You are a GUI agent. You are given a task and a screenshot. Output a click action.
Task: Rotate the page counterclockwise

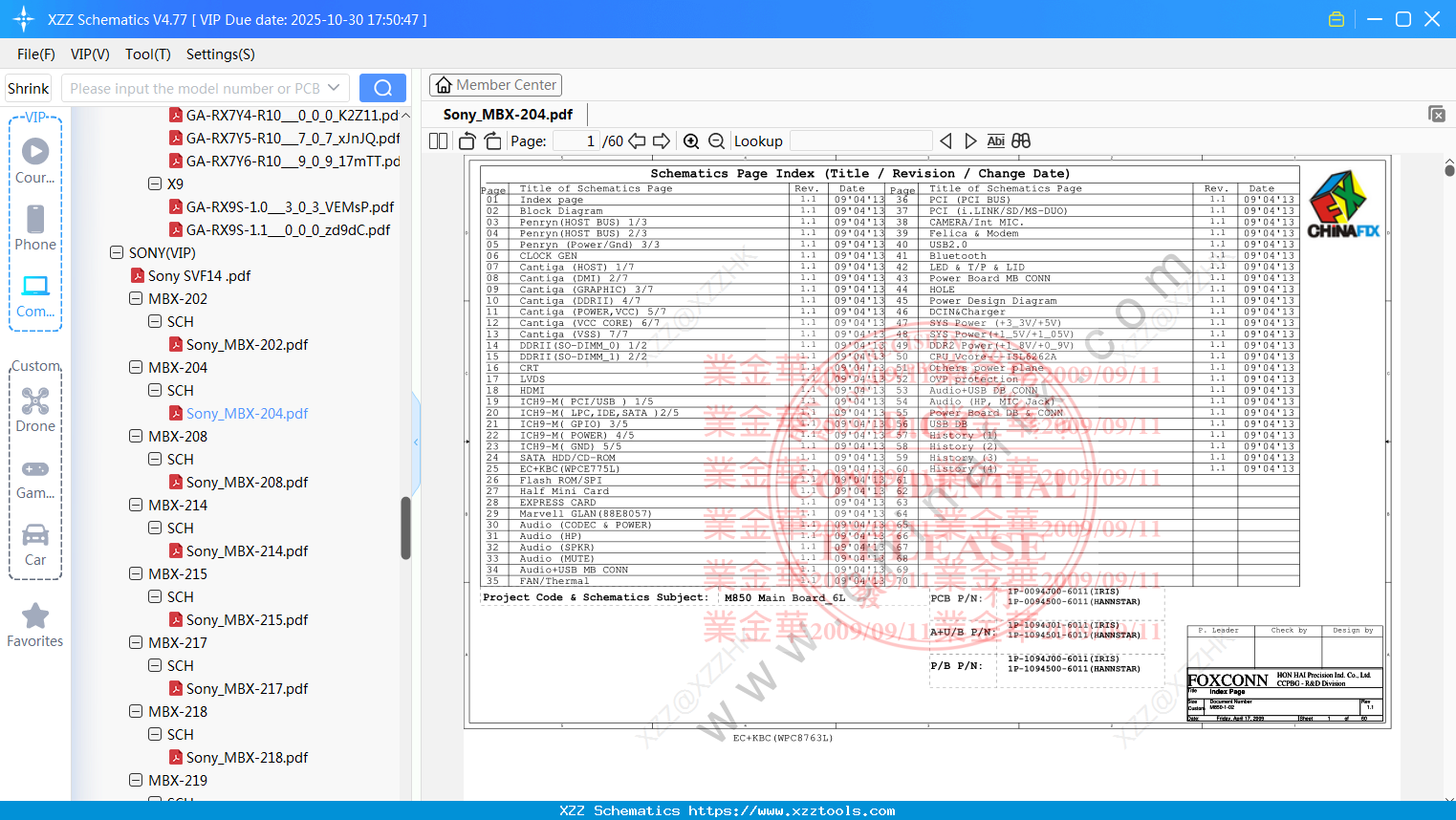pyautogui.click(x=467, y=141)
